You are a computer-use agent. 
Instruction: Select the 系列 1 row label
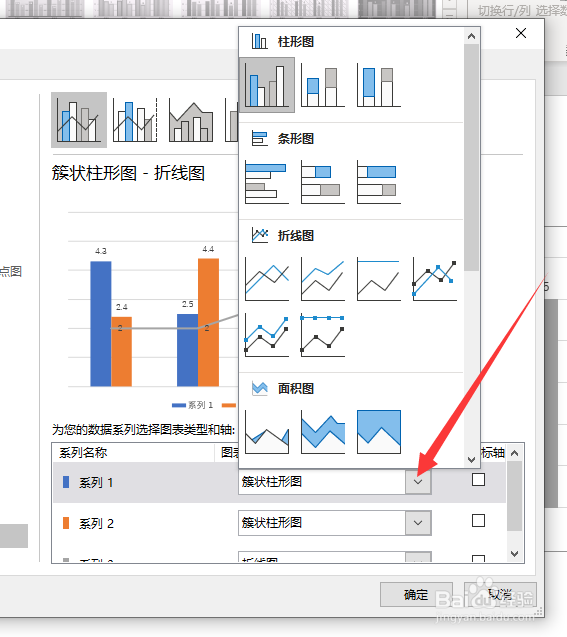(96, 483)
